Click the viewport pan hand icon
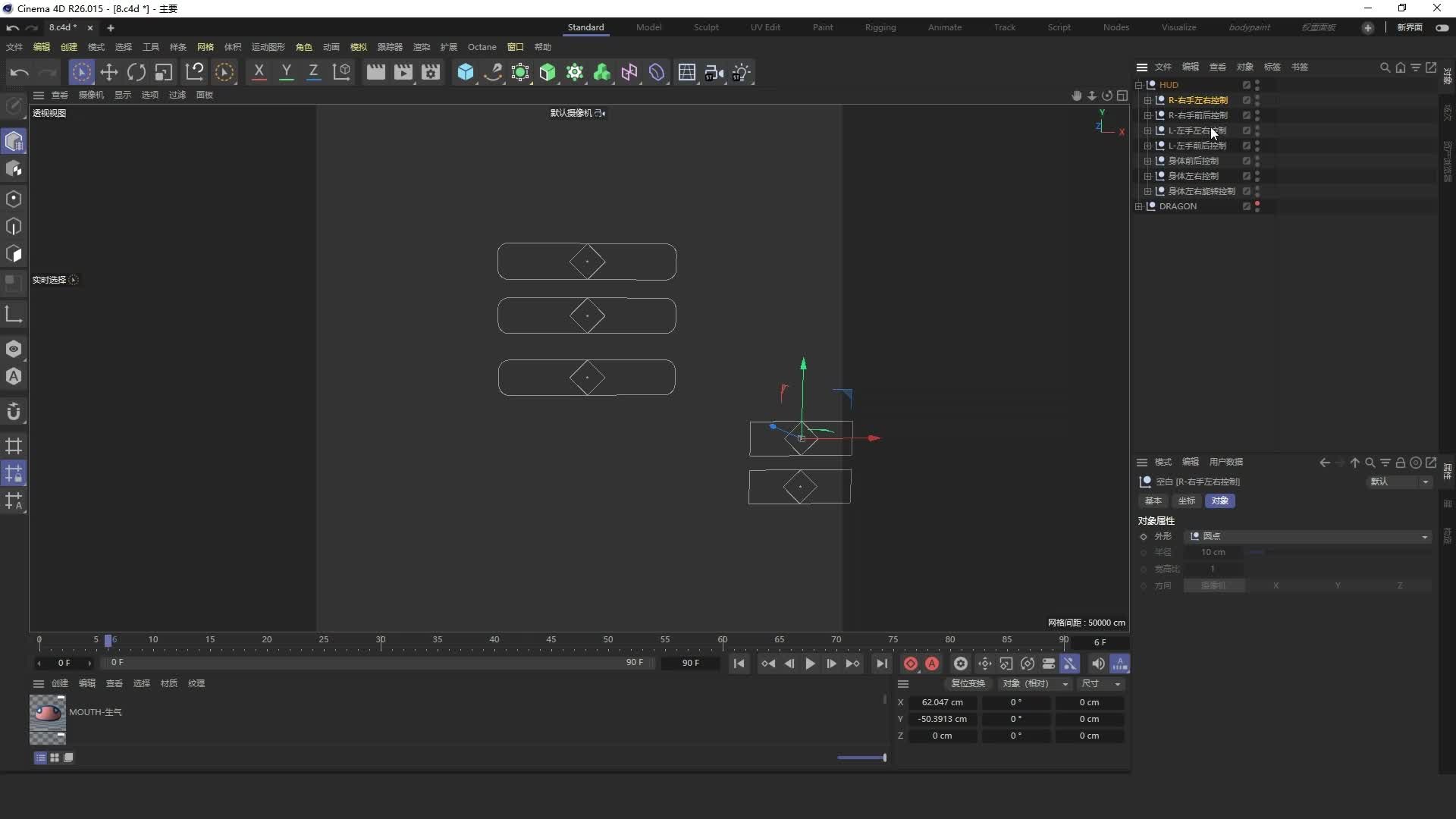 click(1076, 96)
